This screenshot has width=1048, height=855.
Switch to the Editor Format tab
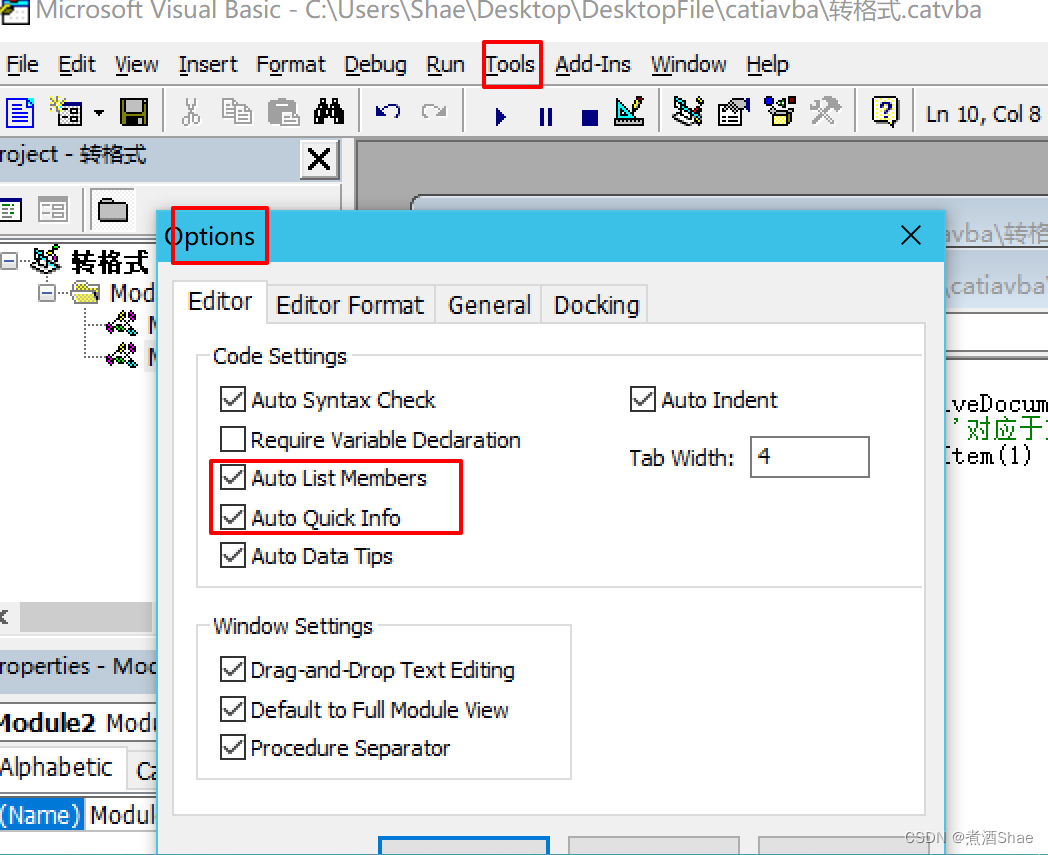[350, 305]
